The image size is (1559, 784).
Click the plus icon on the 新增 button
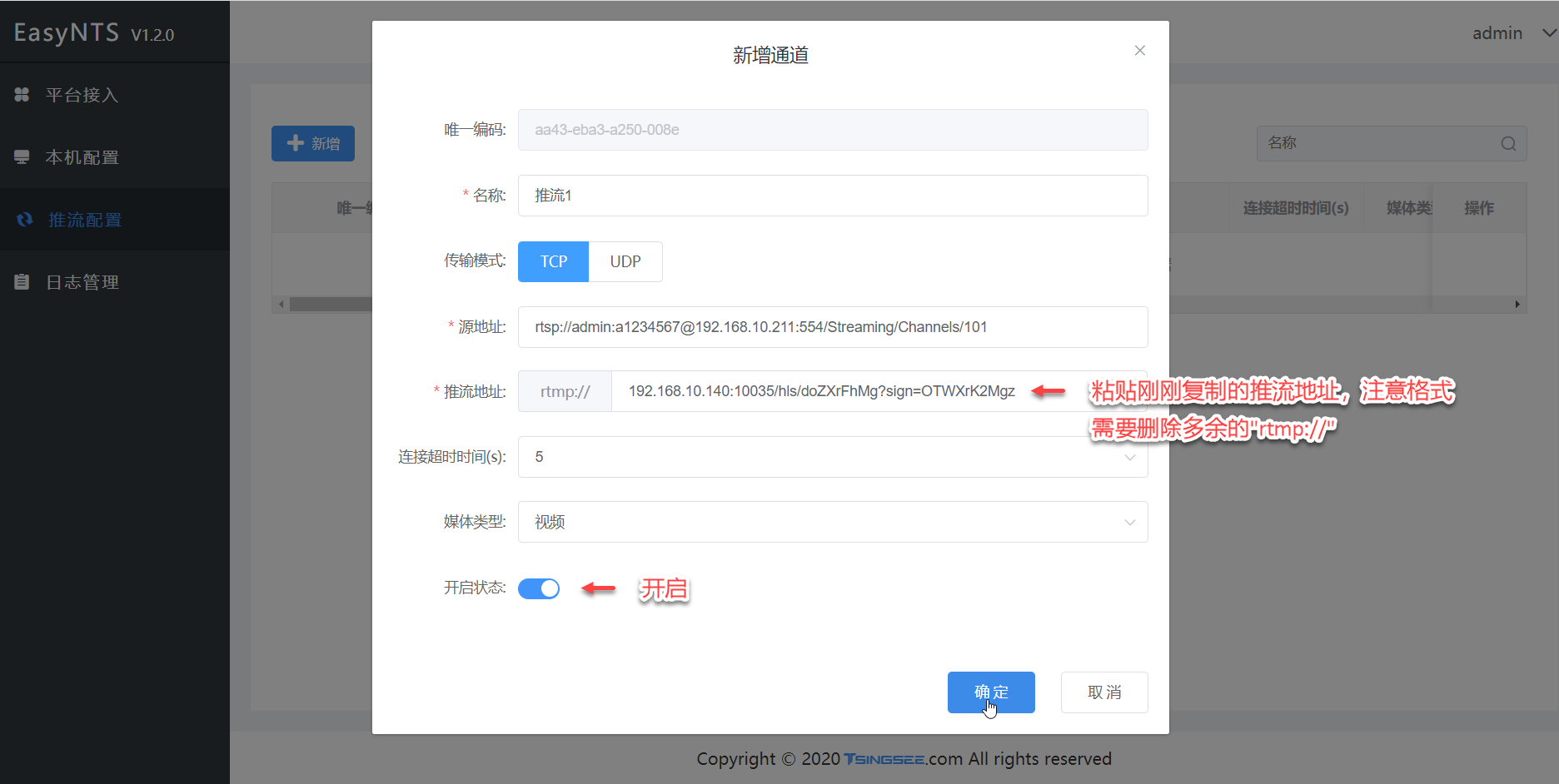(x=296, y=142)
